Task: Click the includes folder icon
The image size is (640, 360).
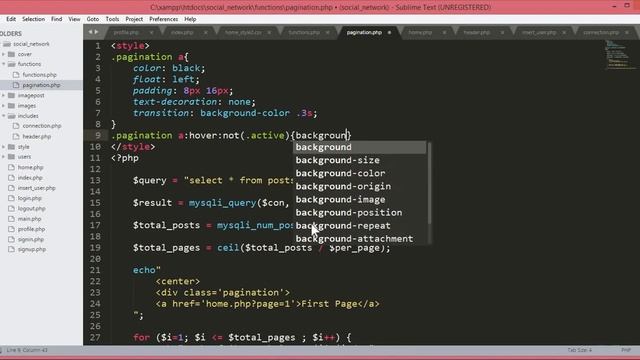Action: (11, 116)
